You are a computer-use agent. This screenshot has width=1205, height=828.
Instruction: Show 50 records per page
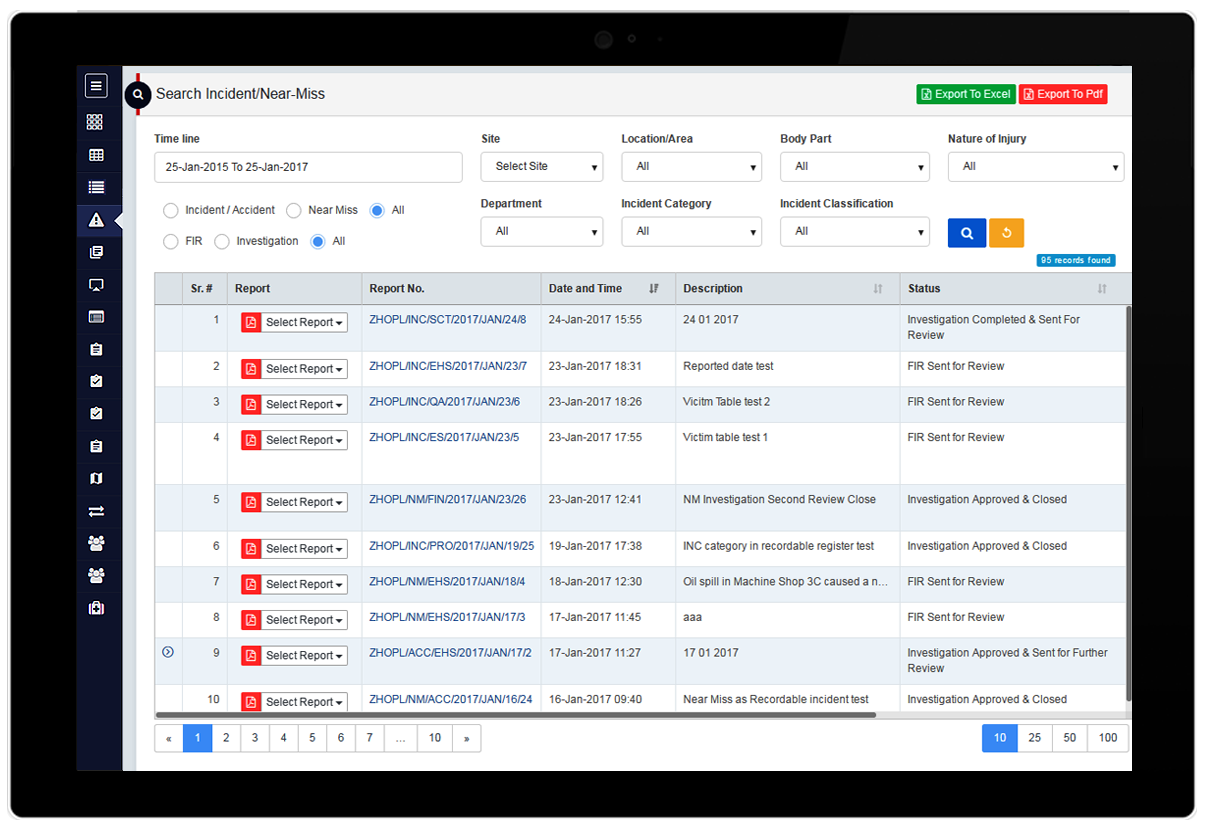pos(1069,738)
